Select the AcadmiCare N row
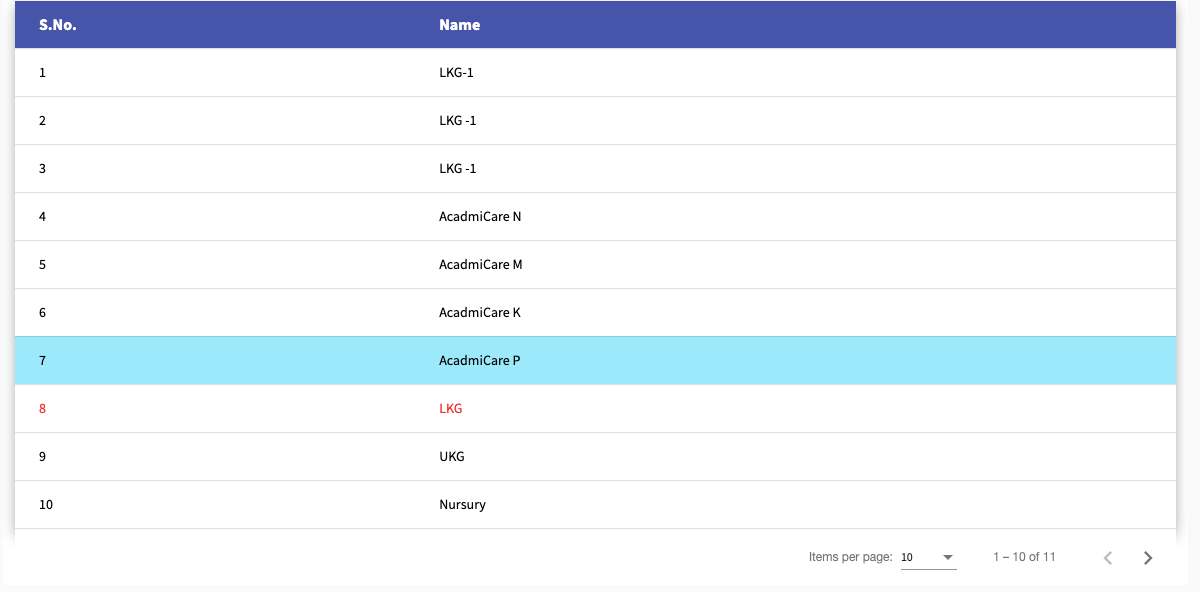 481,216
